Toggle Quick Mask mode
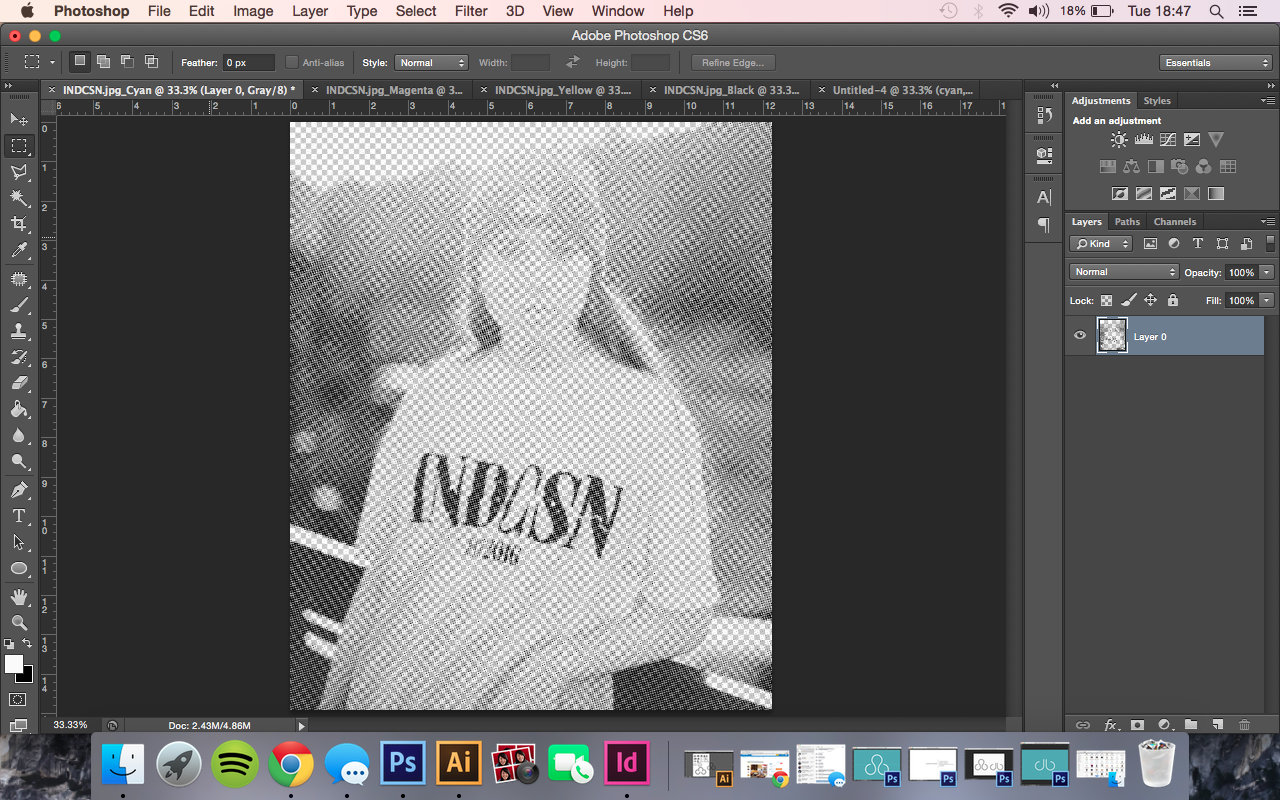 coord(18,699)
